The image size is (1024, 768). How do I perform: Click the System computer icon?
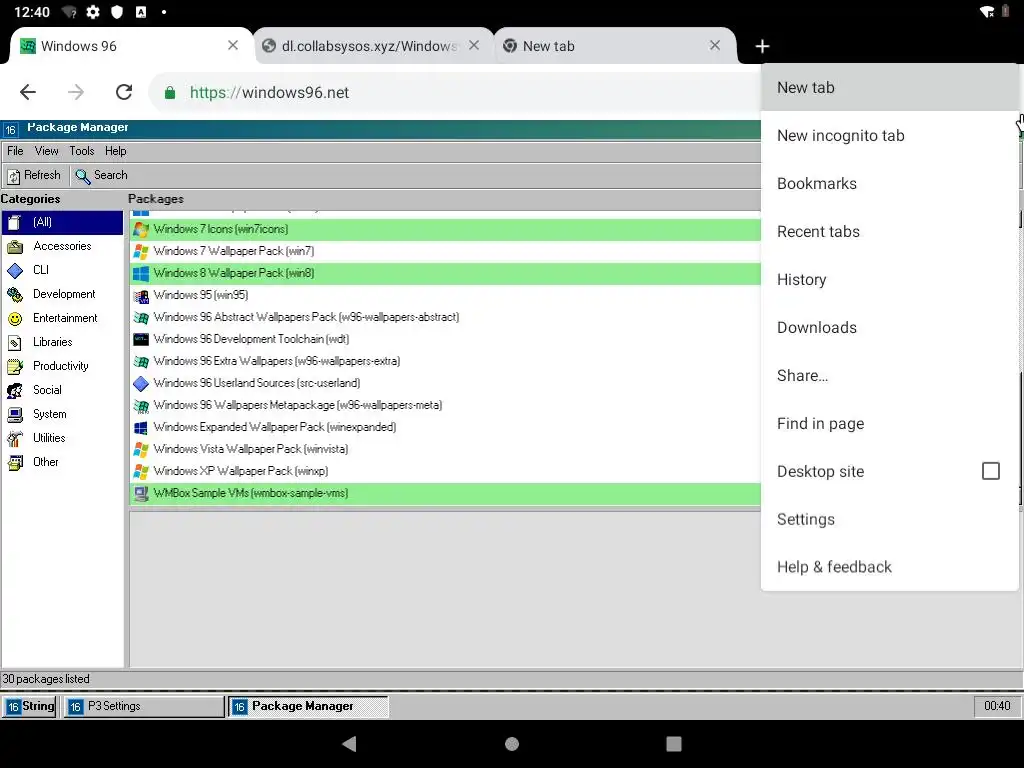pyautogui.click(x=14, y=414)
